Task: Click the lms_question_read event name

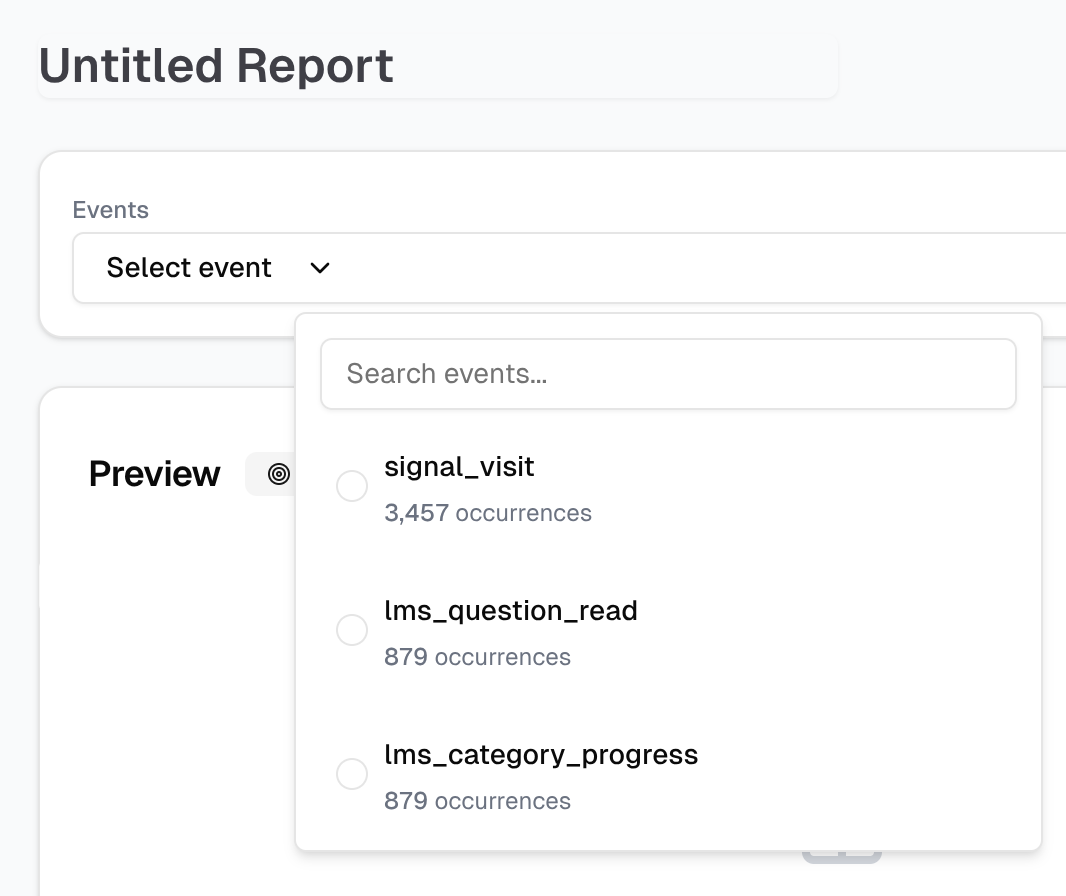Action: 510,611
